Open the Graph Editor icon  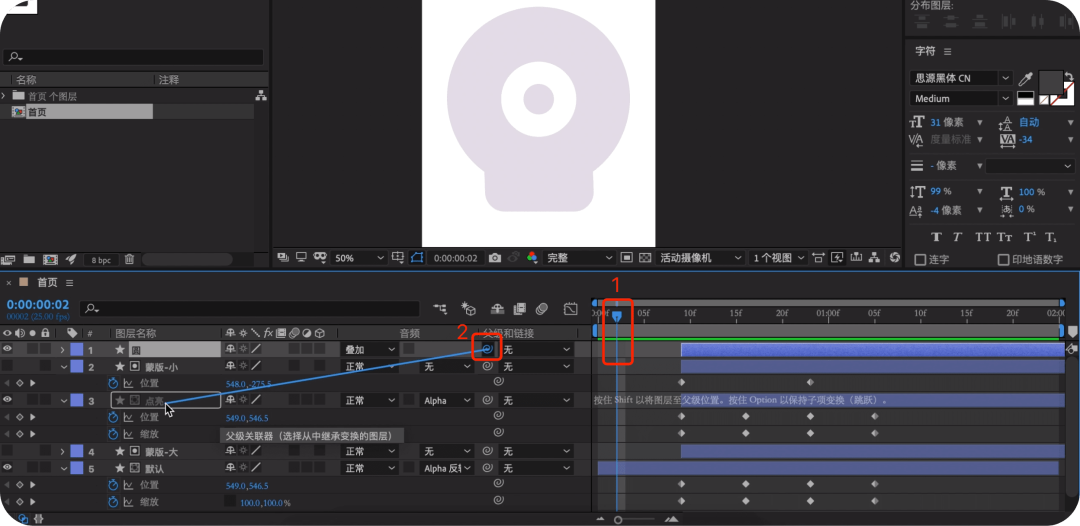(x=570, y=308)
